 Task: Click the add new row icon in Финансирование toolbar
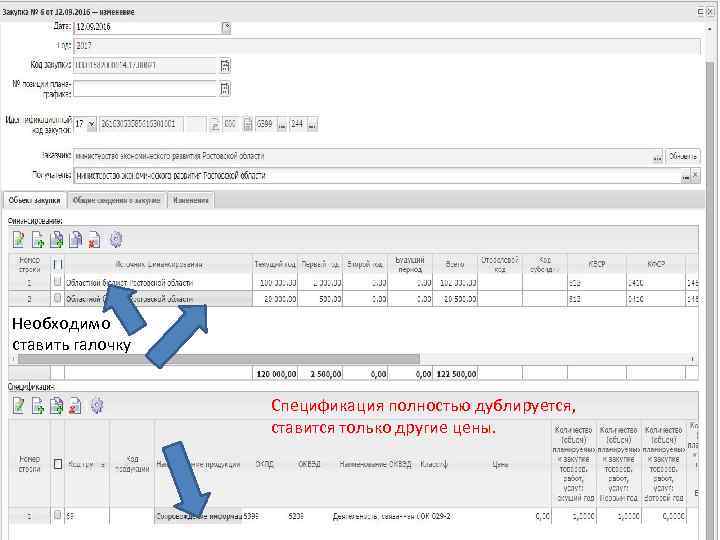coord(38,239)
